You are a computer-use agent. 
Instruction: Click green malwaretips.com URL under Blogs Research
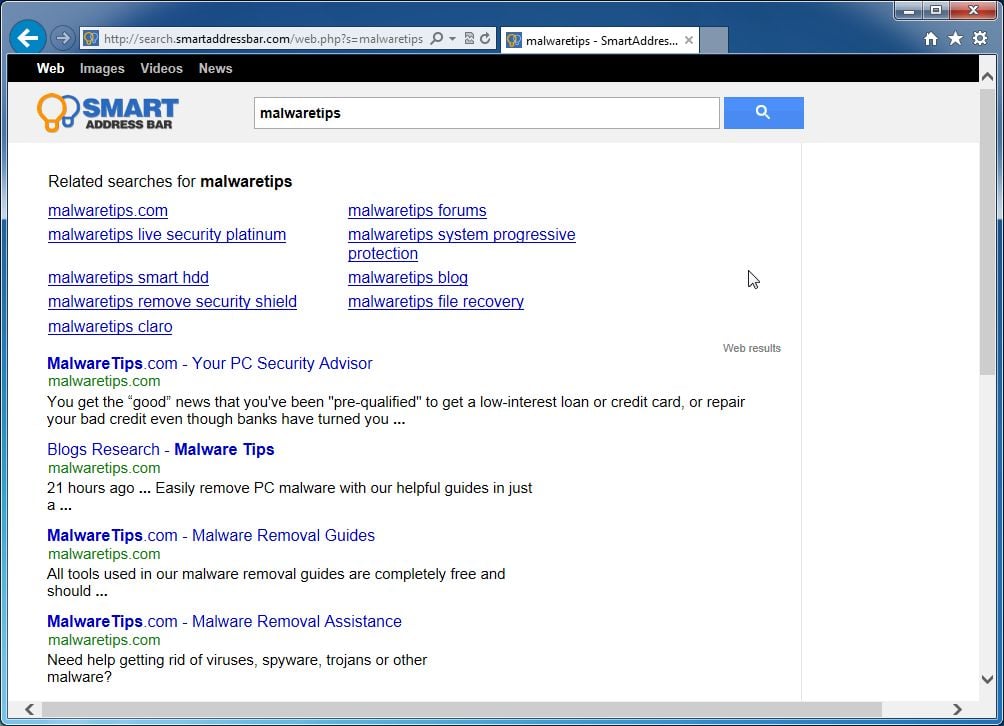tap(104, 468)
